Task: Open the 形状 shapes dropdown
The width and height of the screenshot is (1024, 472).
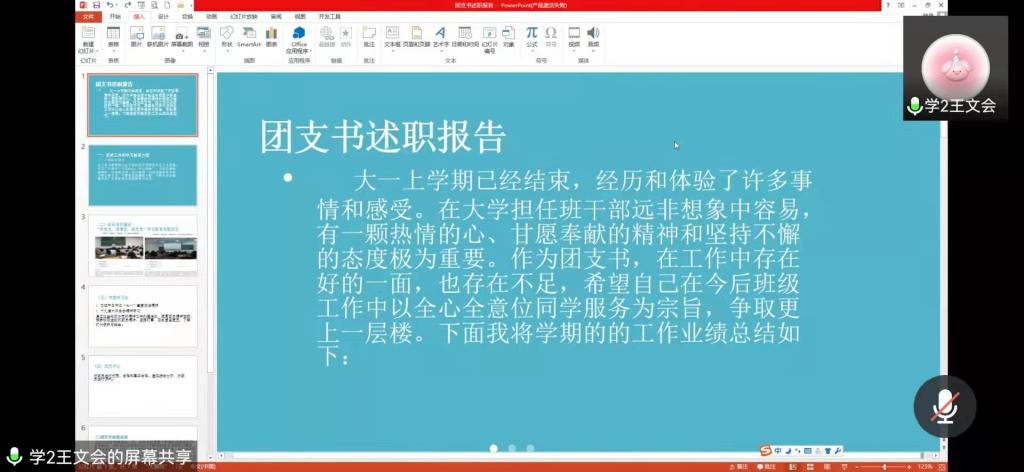Action: point(226,38)
